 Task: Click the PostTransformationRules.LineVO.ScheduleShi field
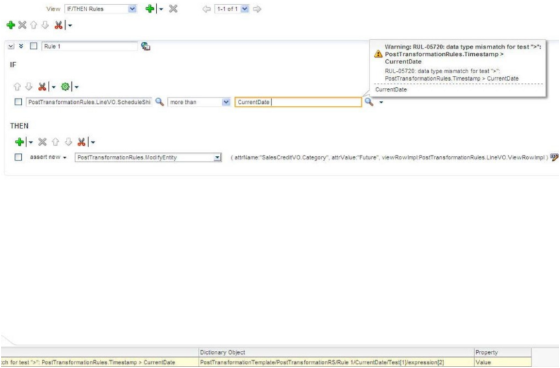click(x=89, y=102)
